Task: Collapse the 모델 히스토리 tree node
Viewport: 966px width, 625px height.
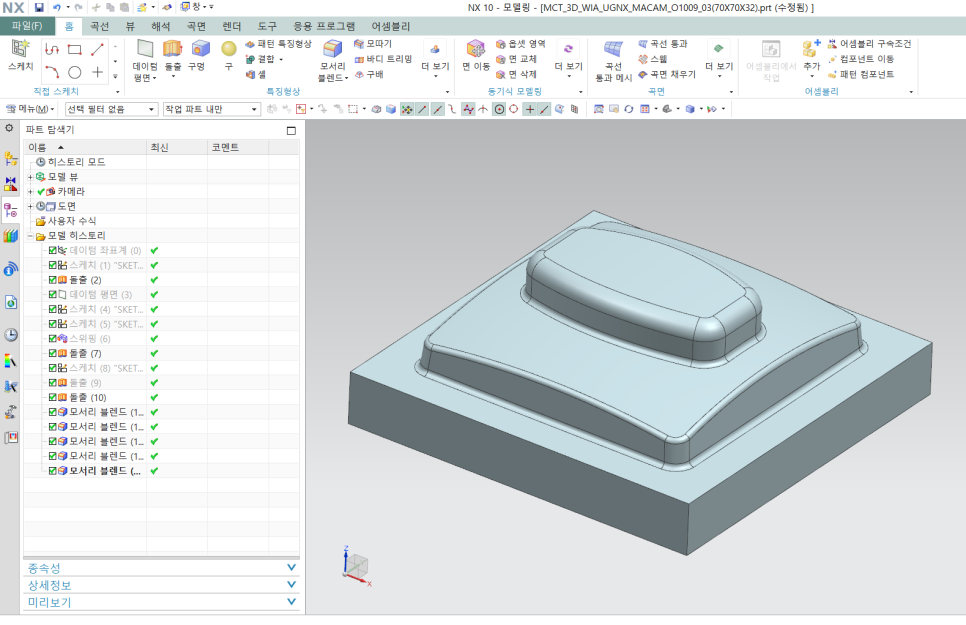Action: pos(30,236)
